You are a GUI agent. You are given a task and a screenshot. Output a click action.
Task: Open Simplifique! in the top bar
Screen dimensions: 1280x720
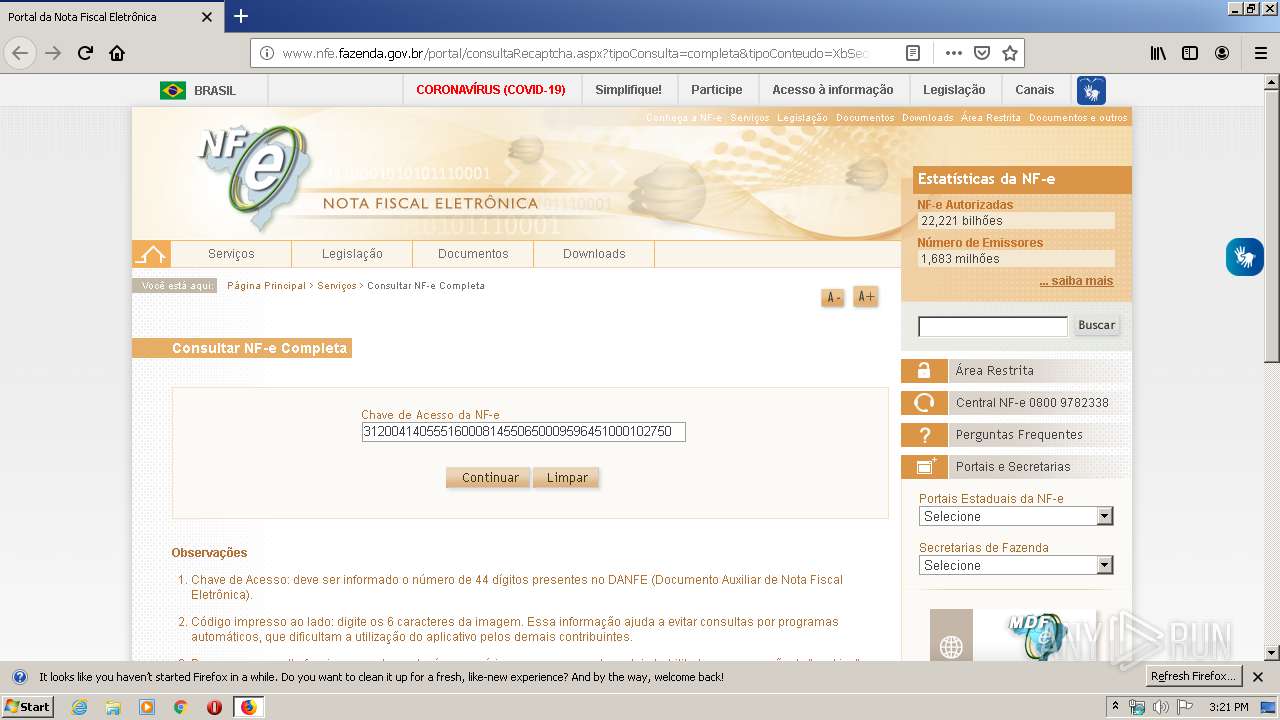[x=628, y=90]
